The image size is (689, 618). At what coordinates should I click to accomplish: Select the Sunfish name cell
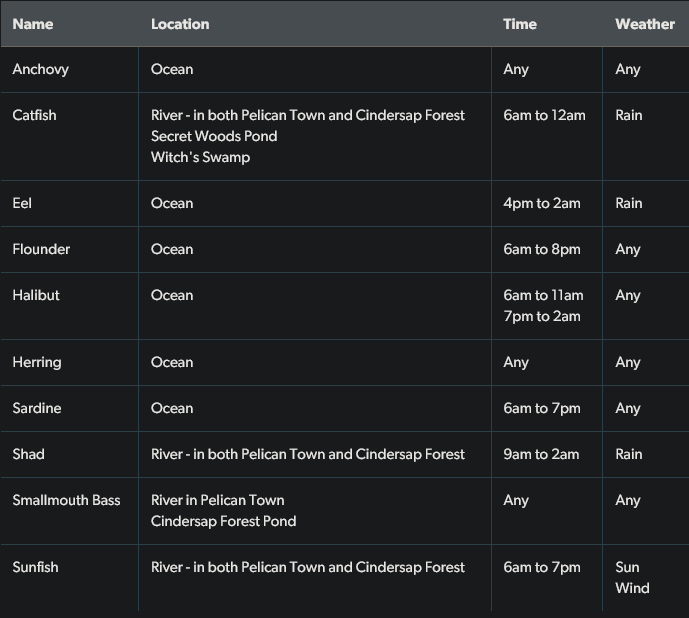pos(35,567)
